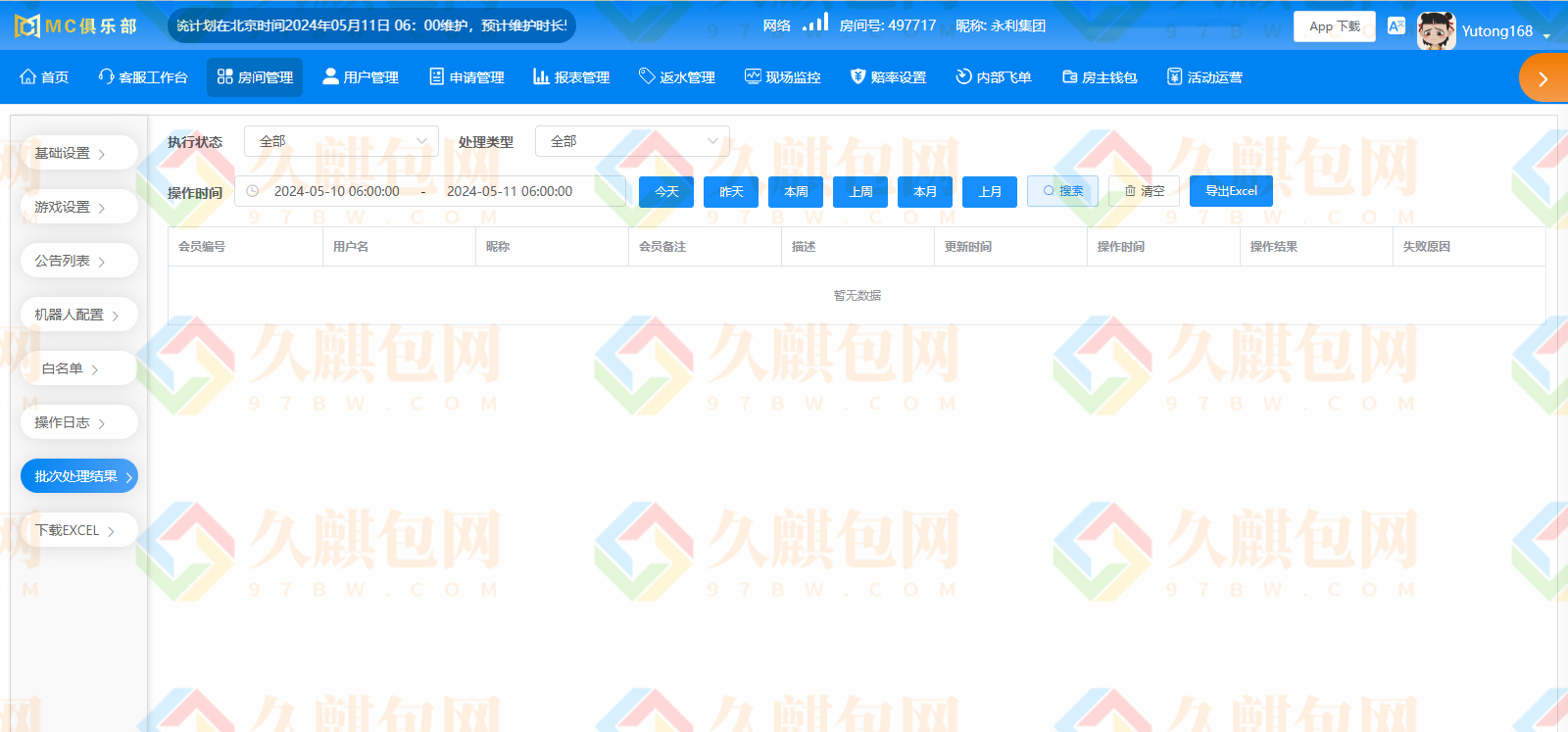Click the 清空 clear button

pos(1145,191)
